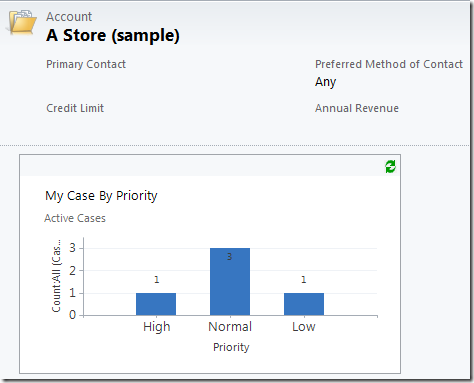This screenshot has width=474, height=383.
Task: Click the Primary Contact field label
Action: [86, 64]
